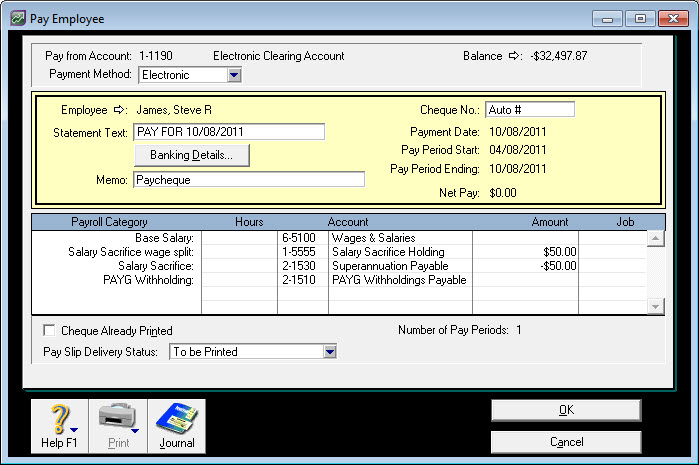This screenshot has width=699, height=465.
Task: Click the Banking Details button
Action: [191, 155]
